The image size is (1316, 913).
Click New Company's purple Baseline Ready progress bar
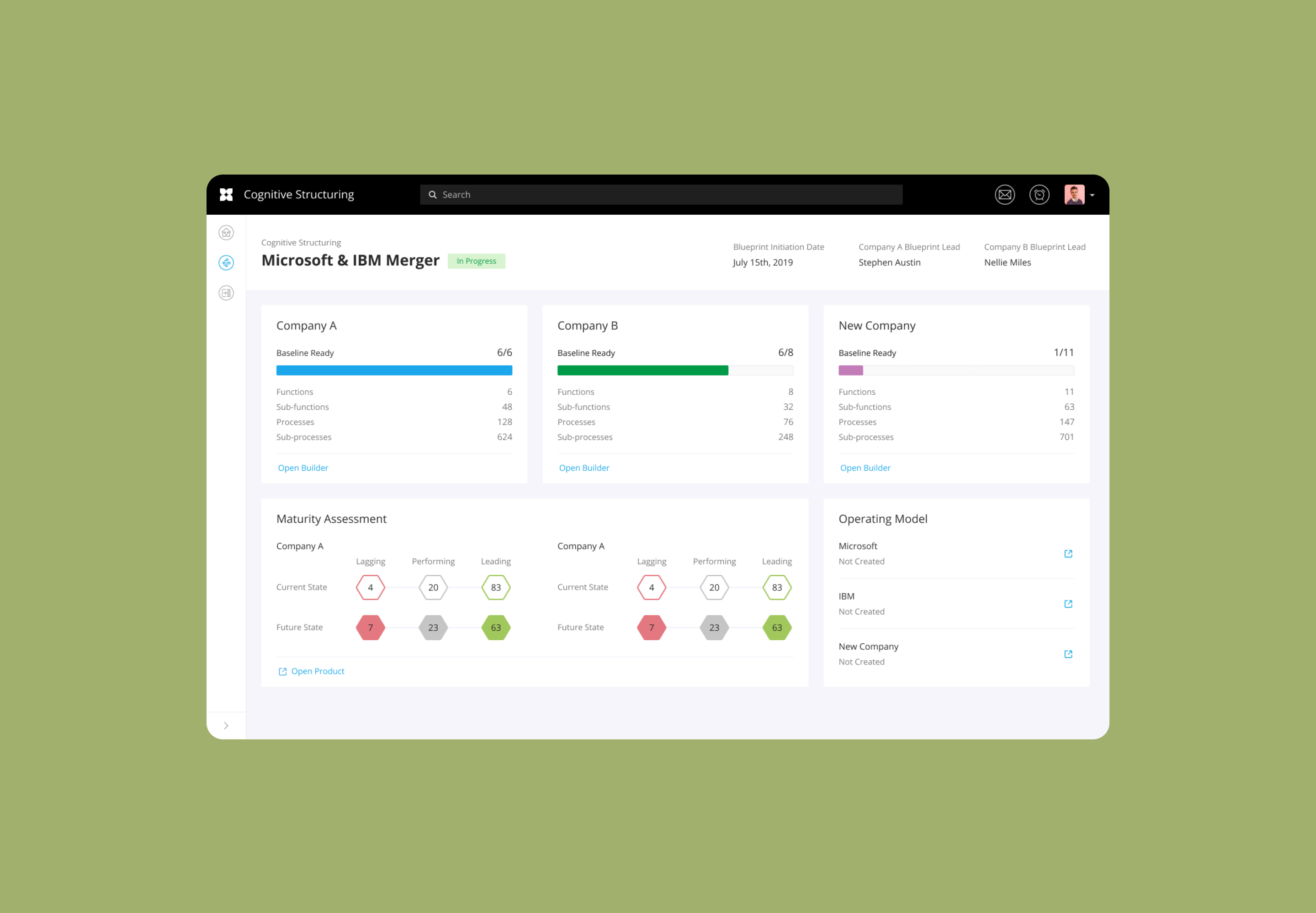click(850, 371)
